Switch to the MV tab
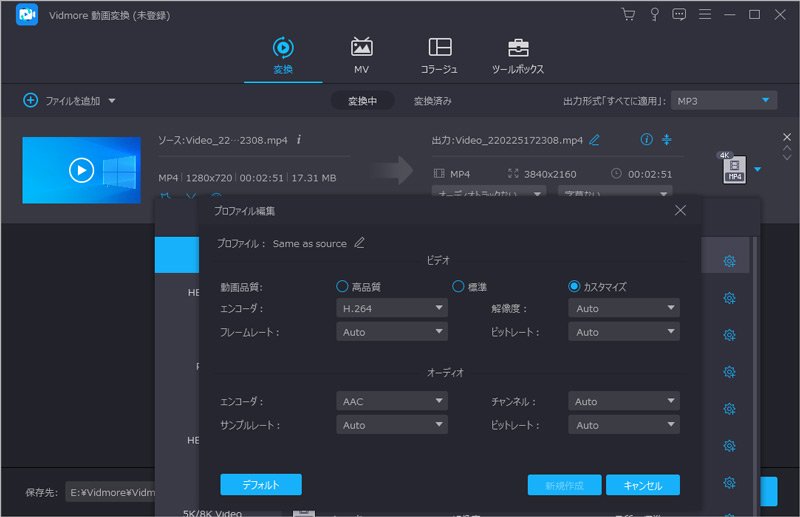Viewport: 800px width, 517px height. 361,55
